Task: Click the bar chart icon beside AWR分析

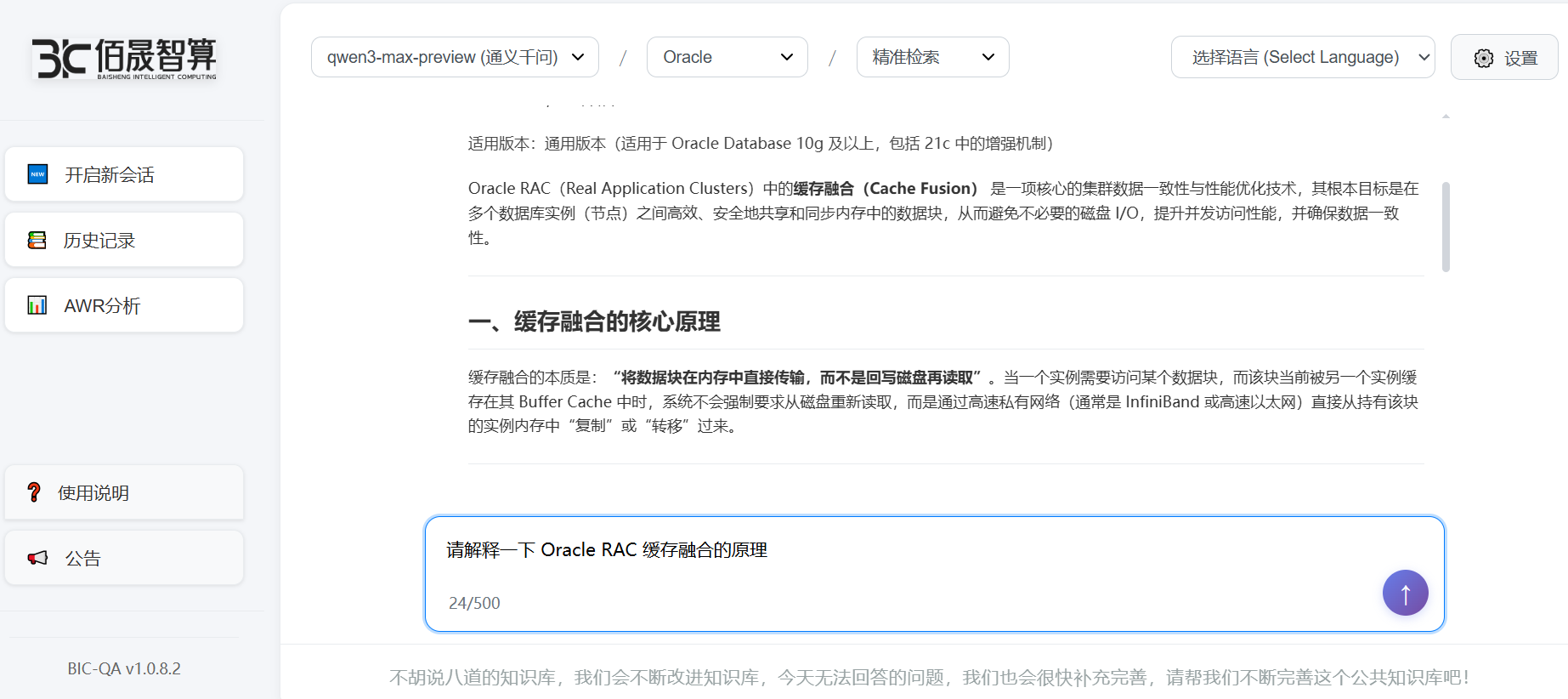Action: click(37, 305)
